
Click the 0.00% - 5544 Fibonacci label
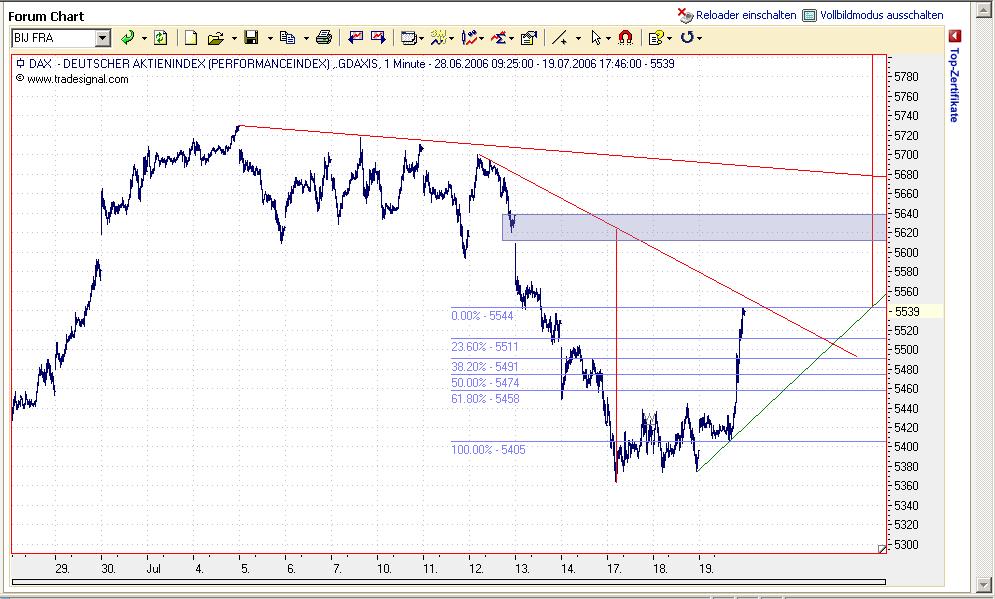click(x=482, y=315)
